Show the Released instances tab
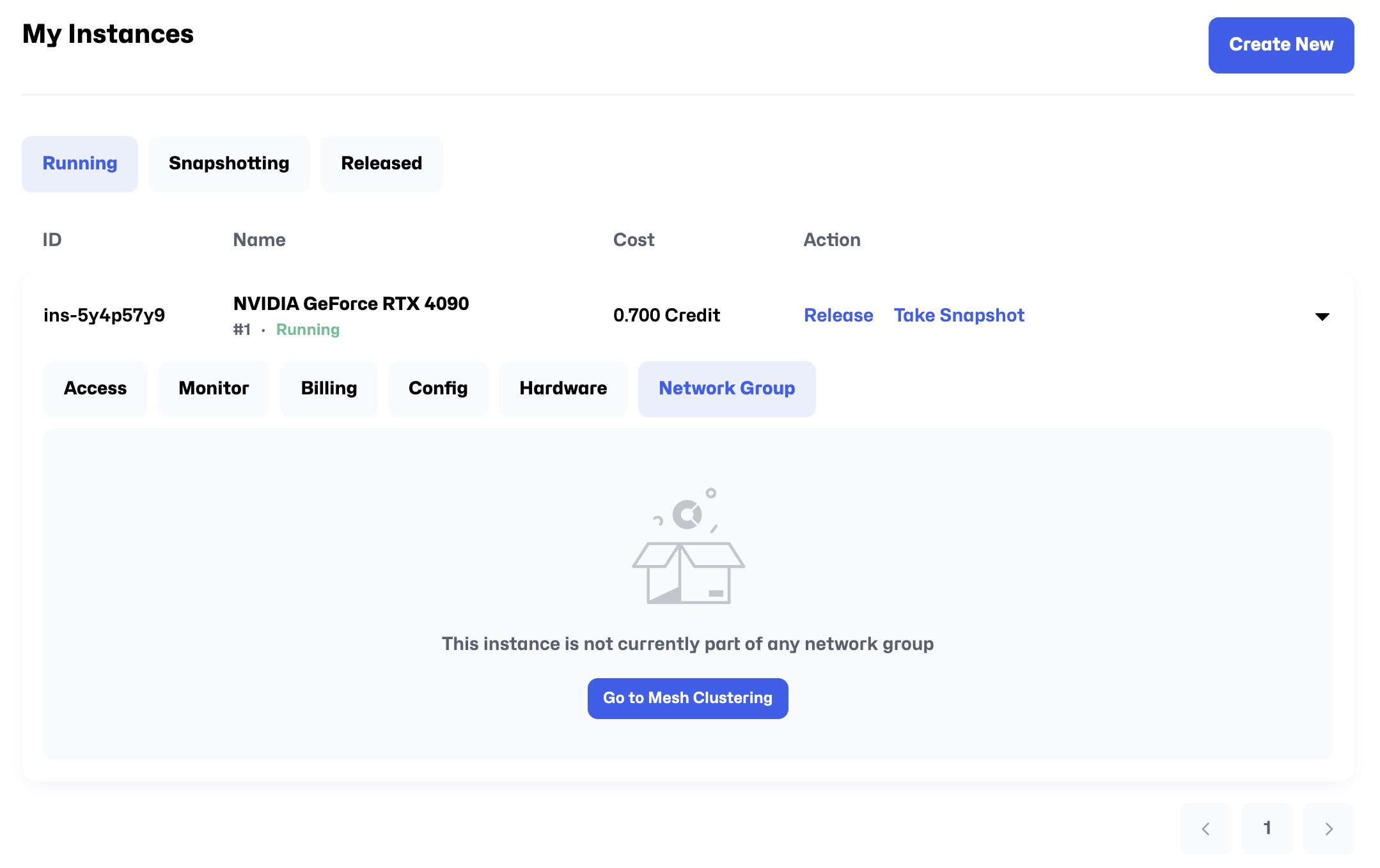Viewport: 1380px width, 868px height. tap(381, 164)
